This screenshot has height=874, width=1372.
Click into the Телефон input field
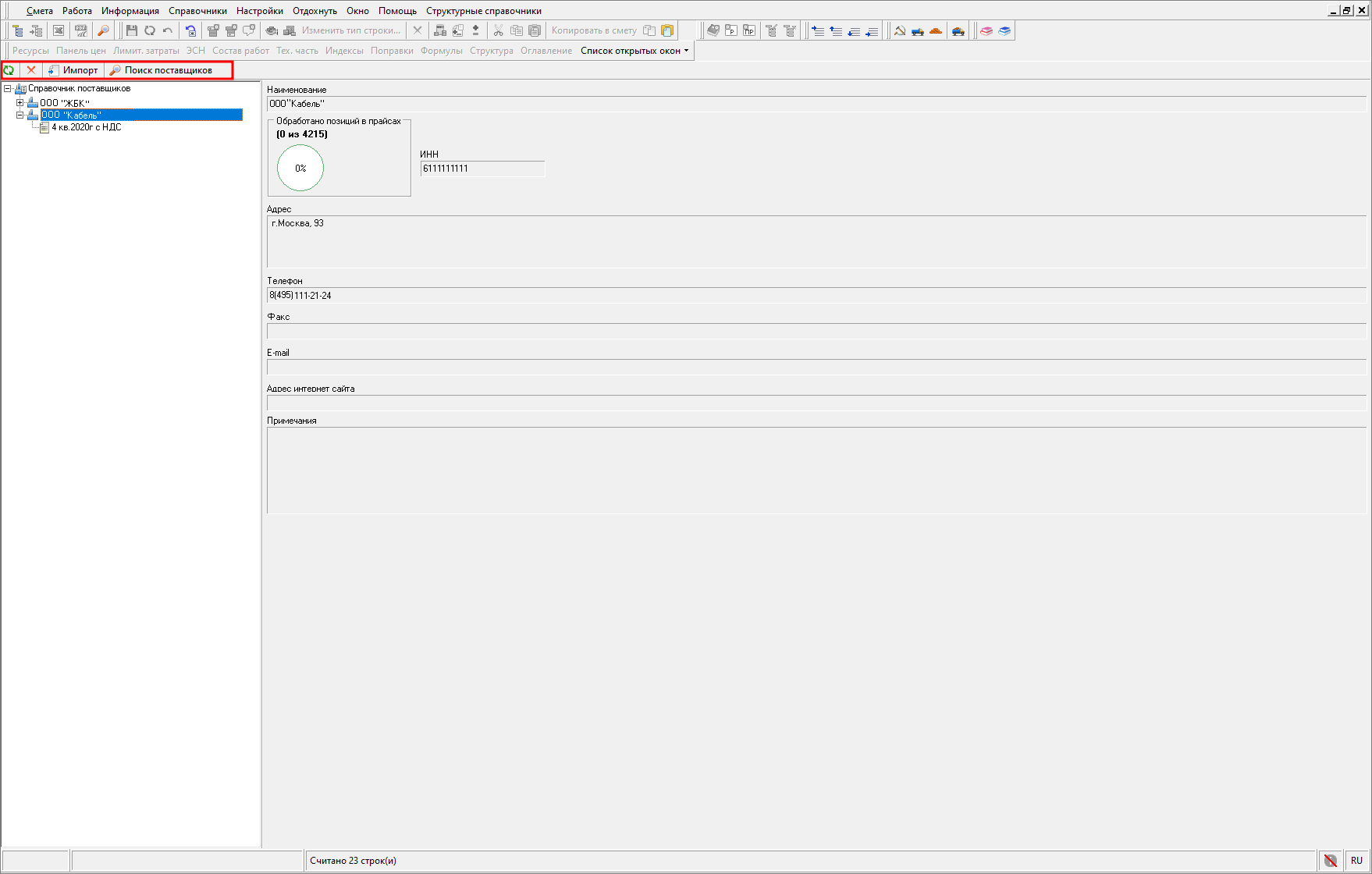[x=816, y=296]
